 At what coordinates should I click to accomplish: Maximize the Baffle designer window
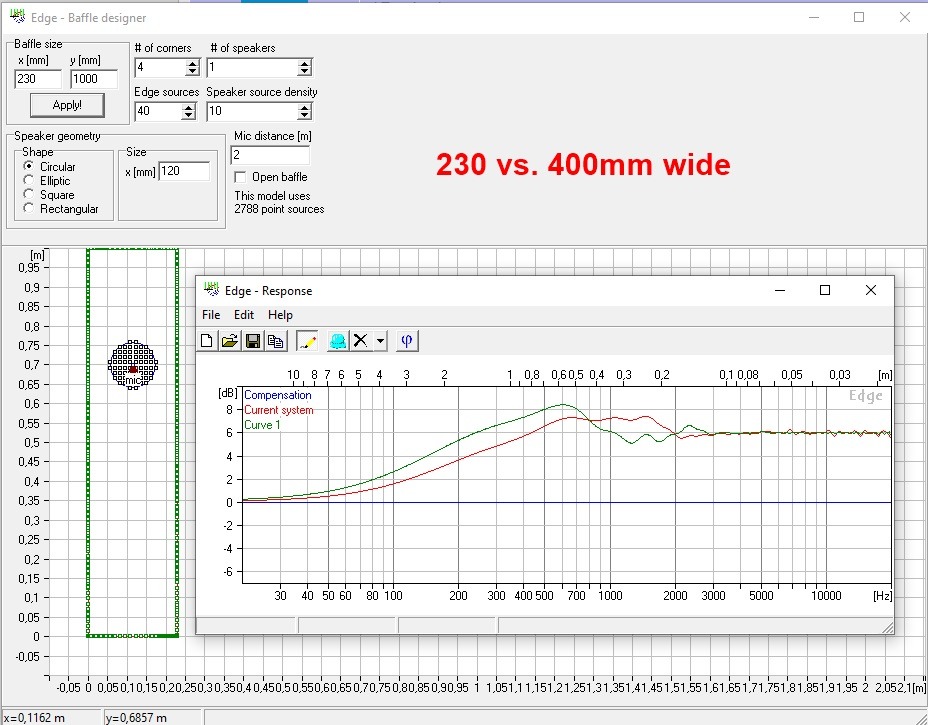[x=859, y=17]
